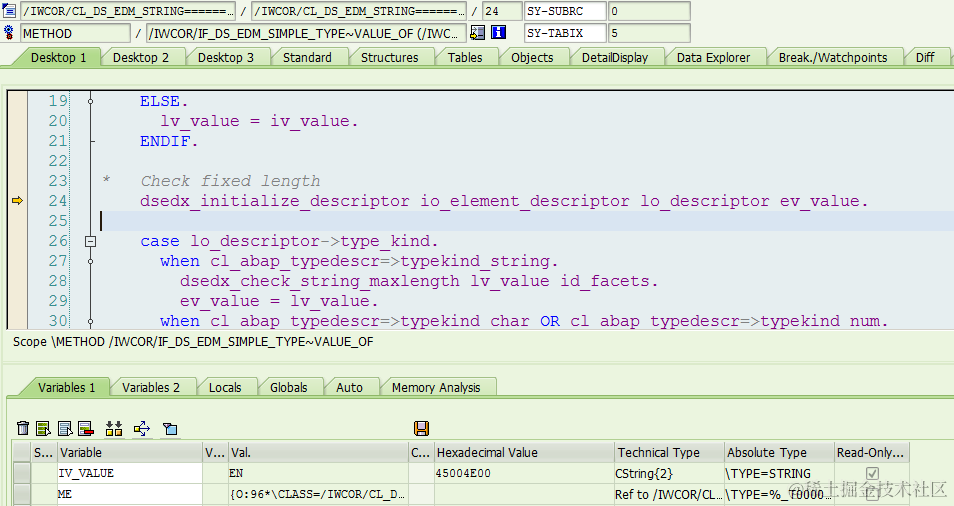Select the ME row selector button
The width and height of the screenshot is (954, 506).
[x=22, y=494]
